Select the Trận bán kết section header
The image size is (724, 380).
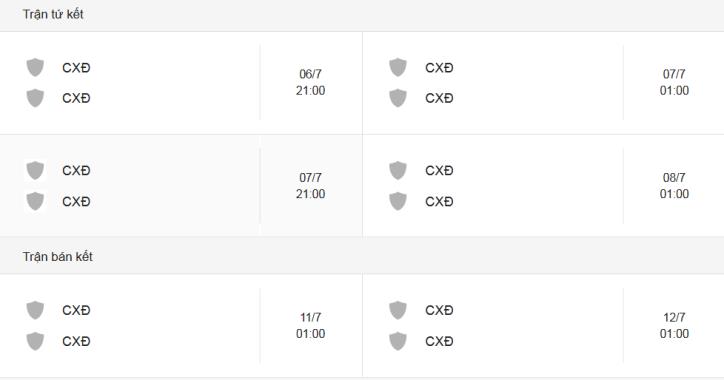tap(58, 257)
